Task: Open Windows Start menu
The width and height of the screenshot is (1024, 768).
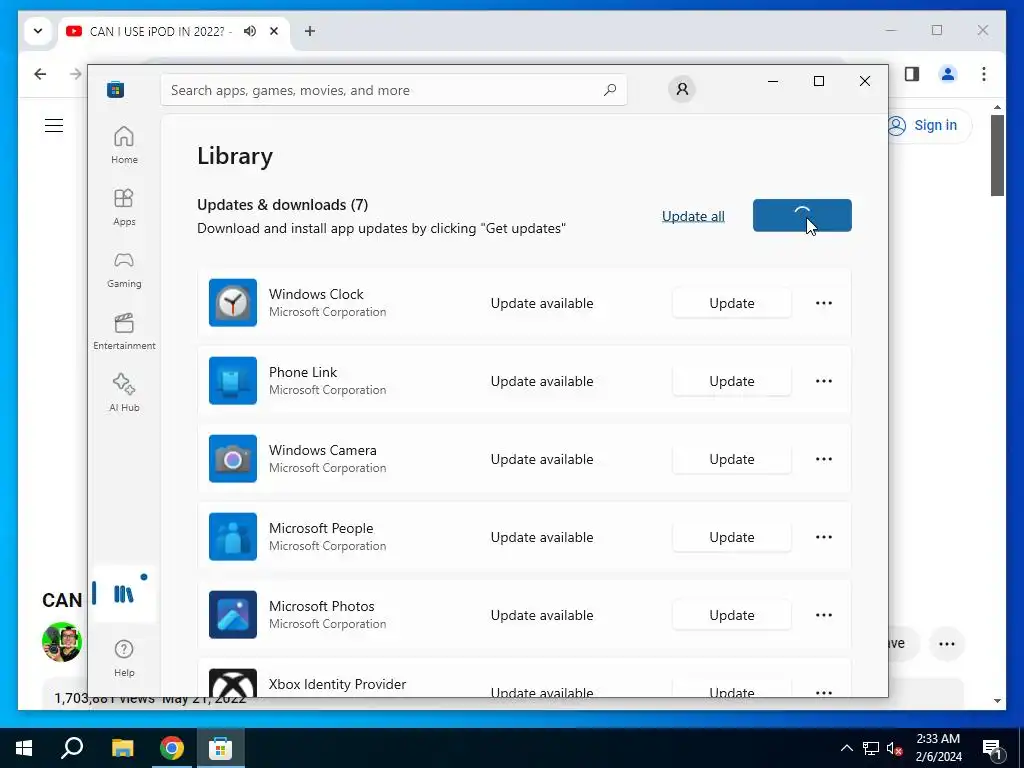Action: 24,748
